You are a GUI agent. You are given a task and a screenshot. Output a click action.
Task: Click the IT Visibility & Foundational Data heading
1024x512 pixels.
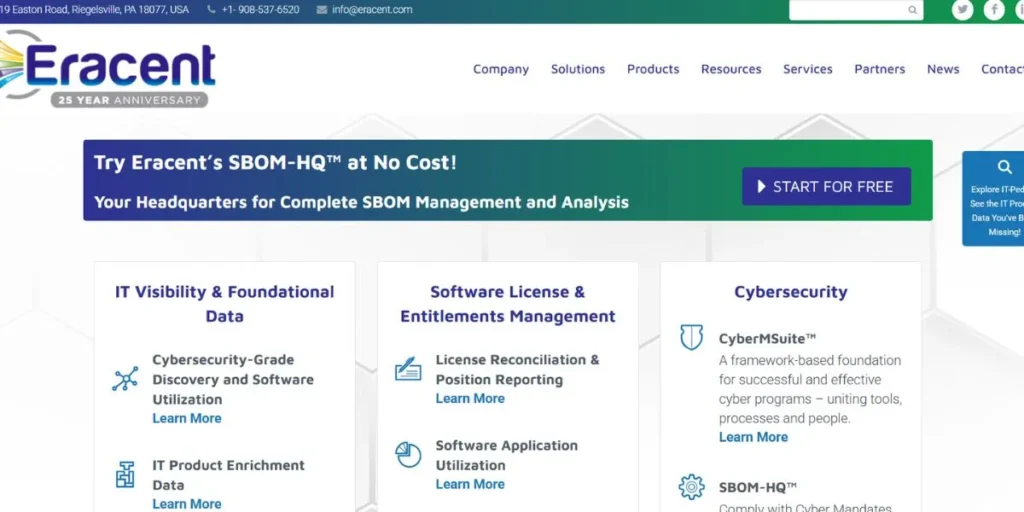coord(225,304)
